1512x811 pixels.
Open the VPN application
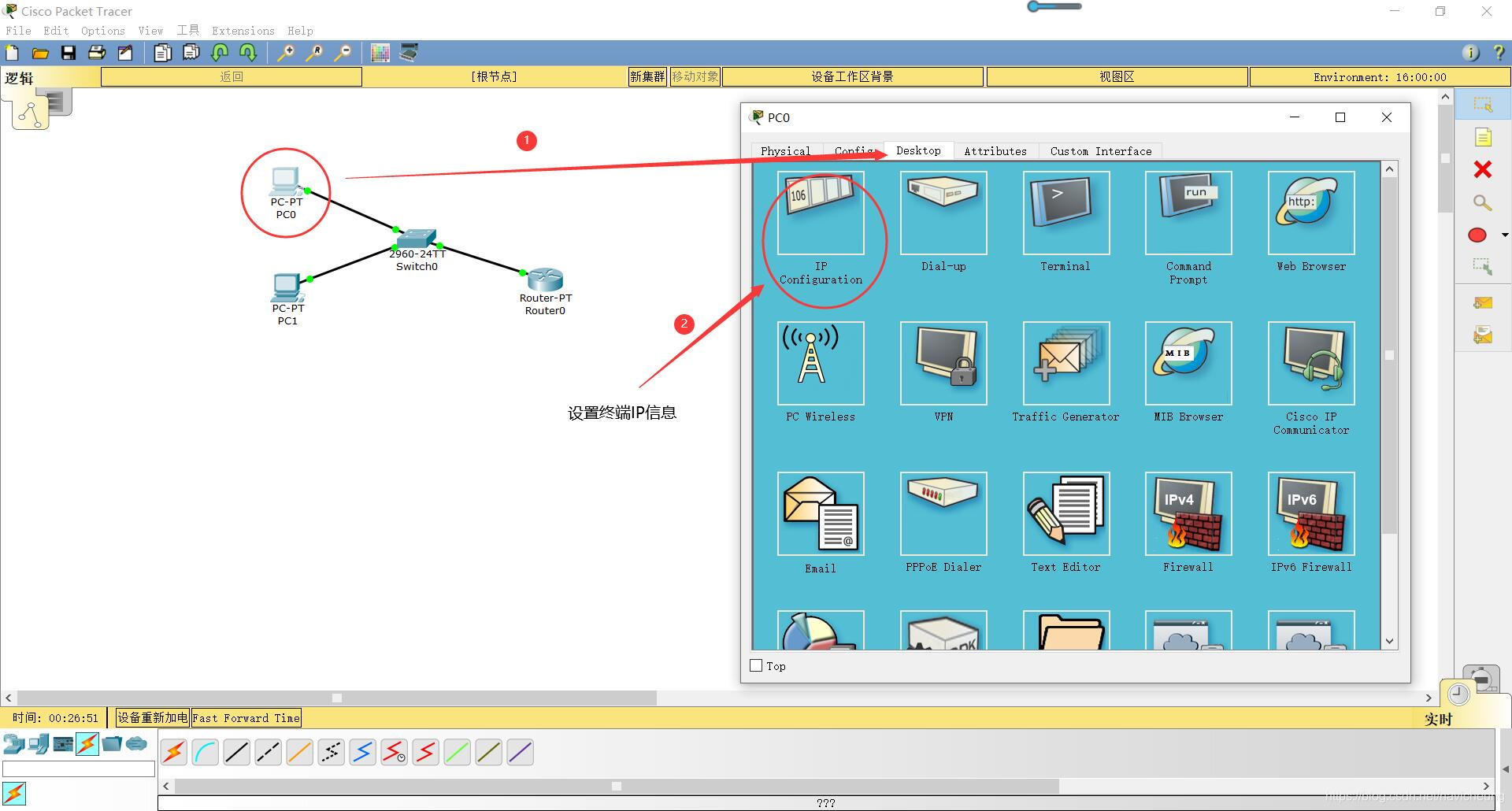[x=943, y=363]
